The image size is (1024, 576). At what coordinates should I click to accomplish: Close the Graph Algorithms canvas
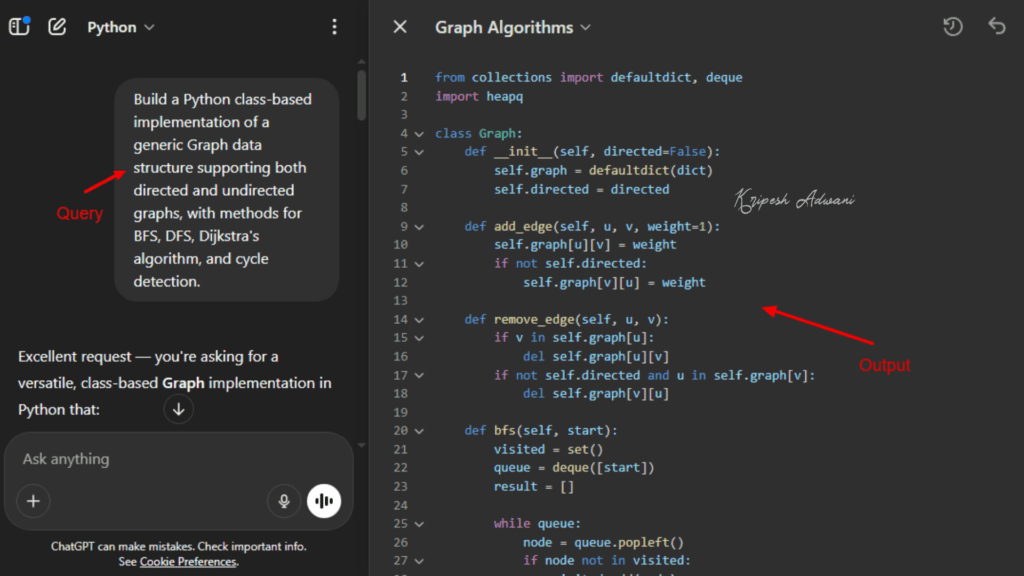tap(399, 27)
